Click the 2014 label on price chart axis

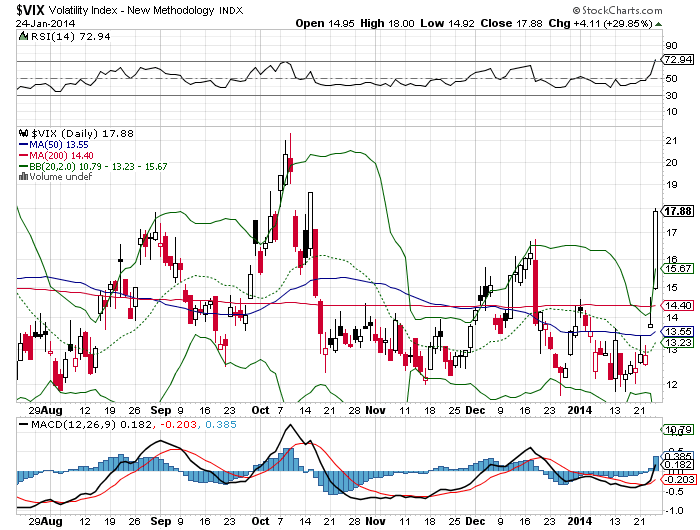[579, 410]
